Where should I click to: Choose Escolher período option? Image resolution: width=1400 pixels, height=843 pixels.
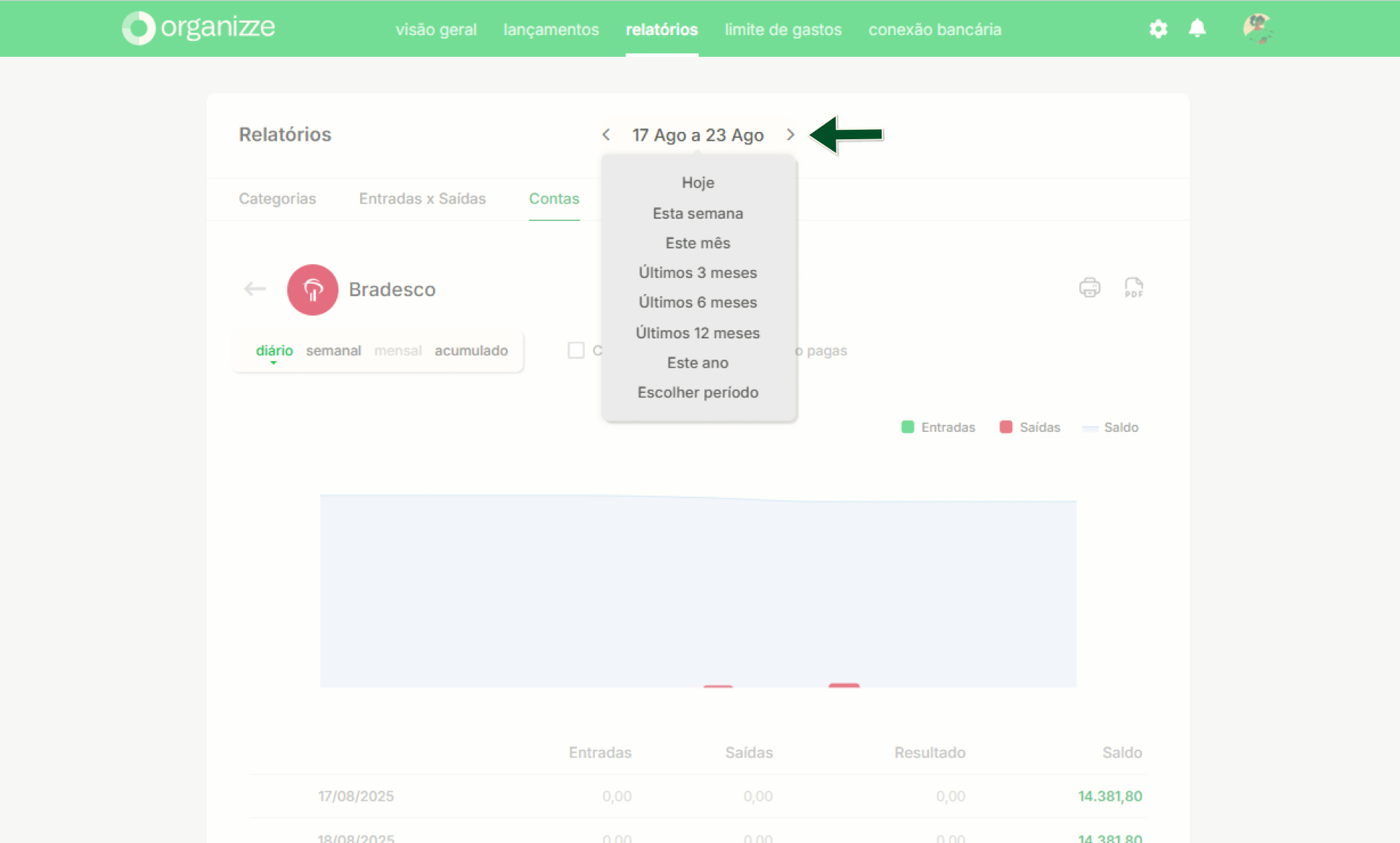pyautogui.click(x=698, y=392)
